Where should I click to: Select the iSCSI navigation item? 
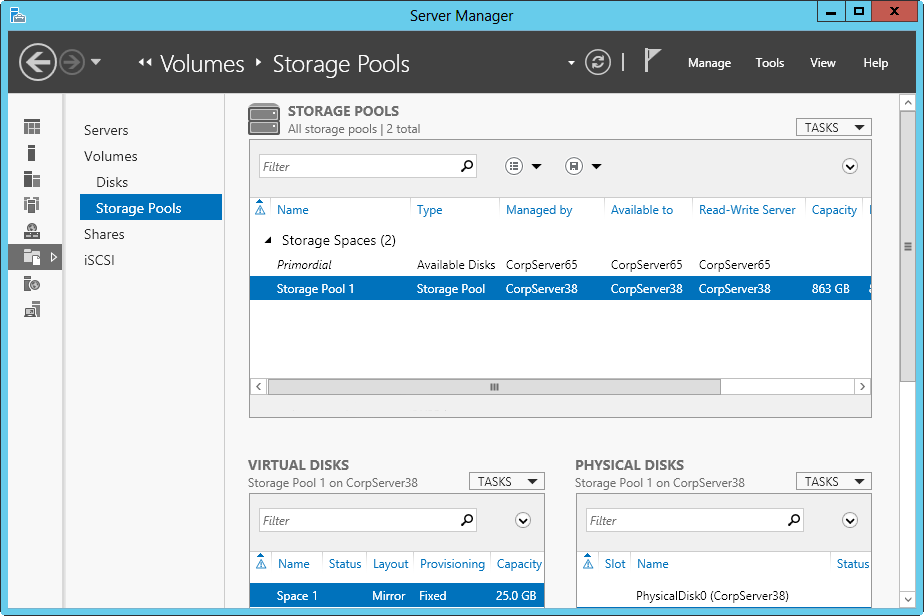[99, 260]
